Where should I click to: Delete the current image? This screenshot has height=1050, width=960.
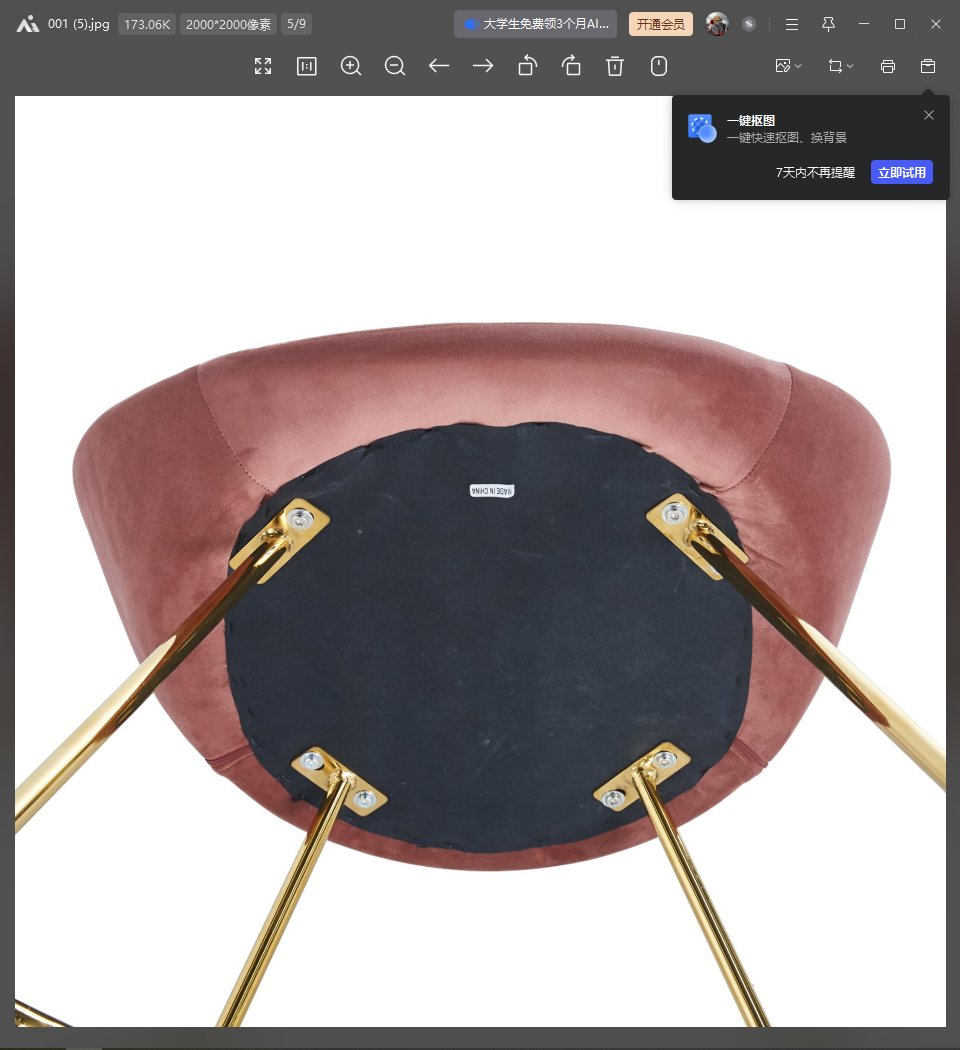tap(615, 66)
